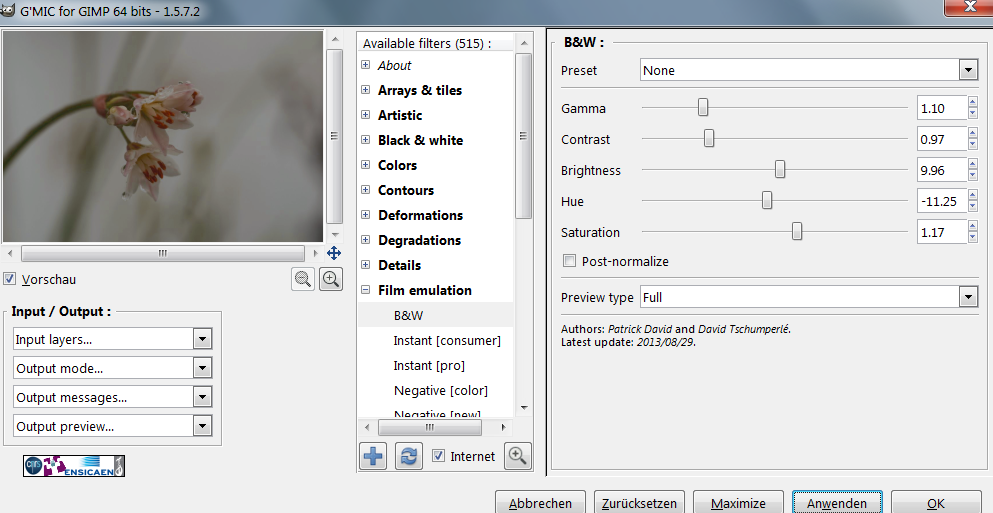The image size is (993, 513).
Task: Click the Maximize button
Action: click(x=738, y=503)
